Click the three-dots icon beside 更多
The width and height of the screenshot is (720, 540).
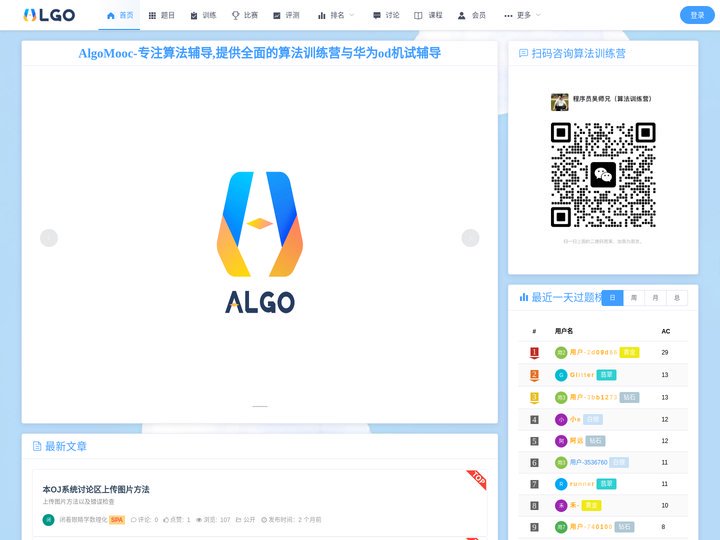508,16
